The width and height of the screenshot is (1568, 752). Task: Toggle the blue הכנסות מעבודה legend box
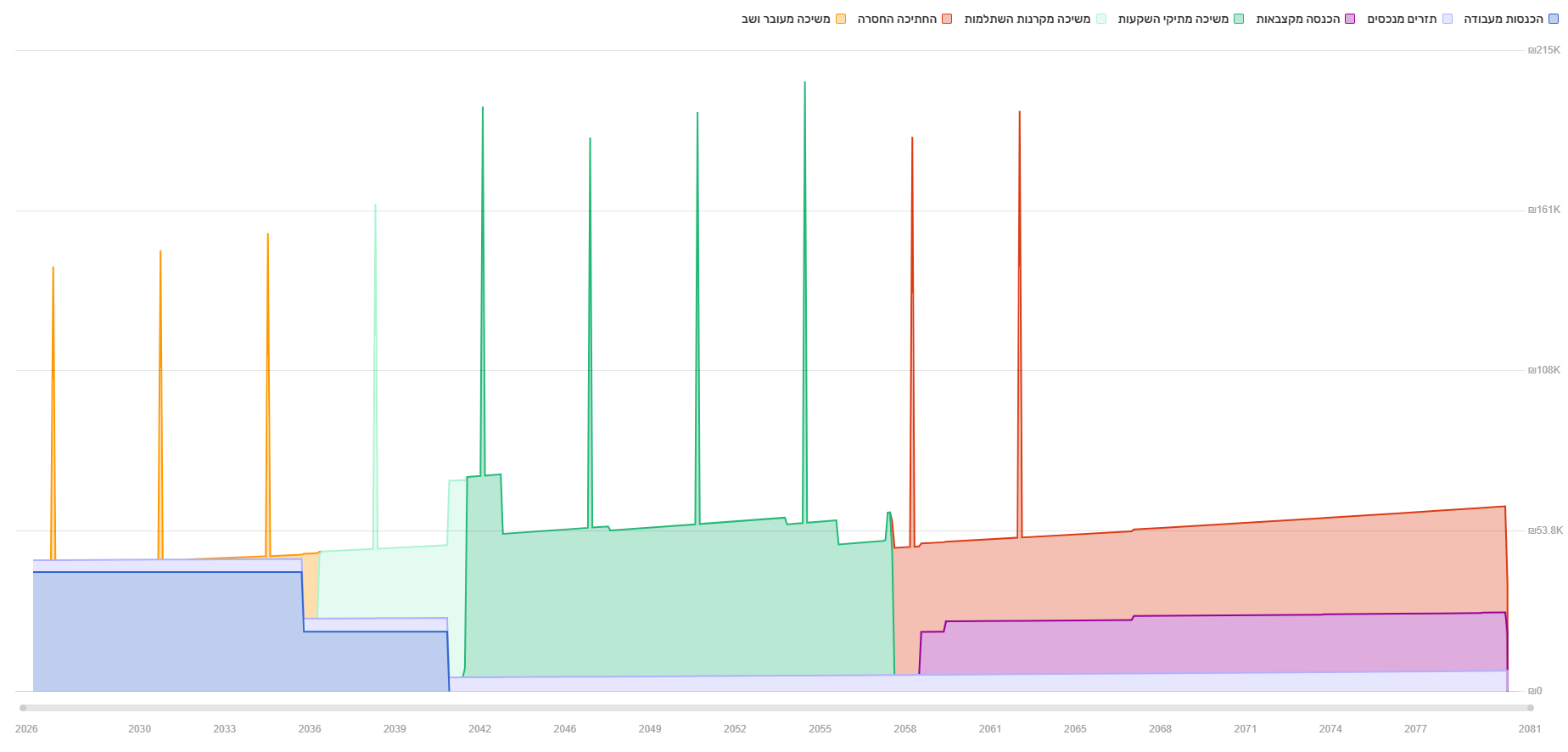[1554, 19]
